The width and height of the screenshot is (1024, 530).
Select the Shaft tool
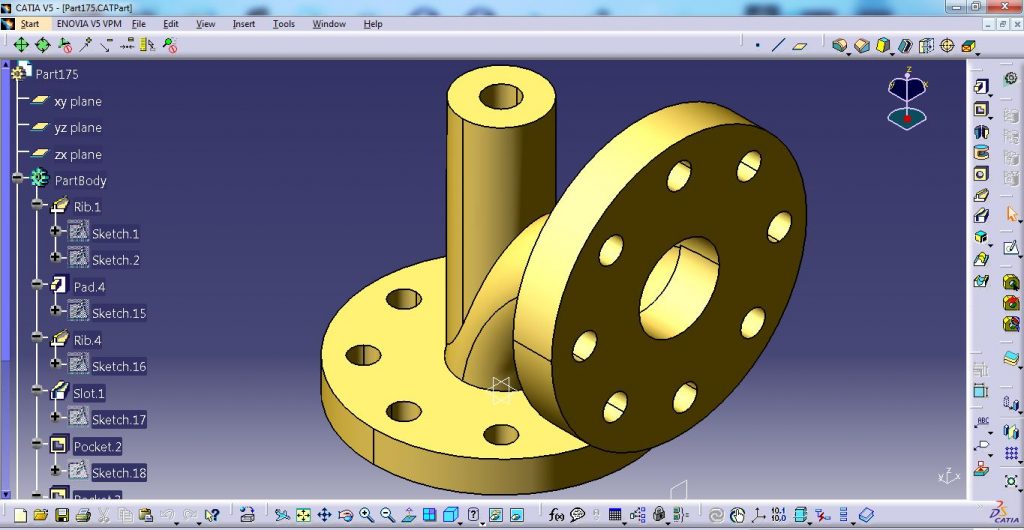(981, 132)
